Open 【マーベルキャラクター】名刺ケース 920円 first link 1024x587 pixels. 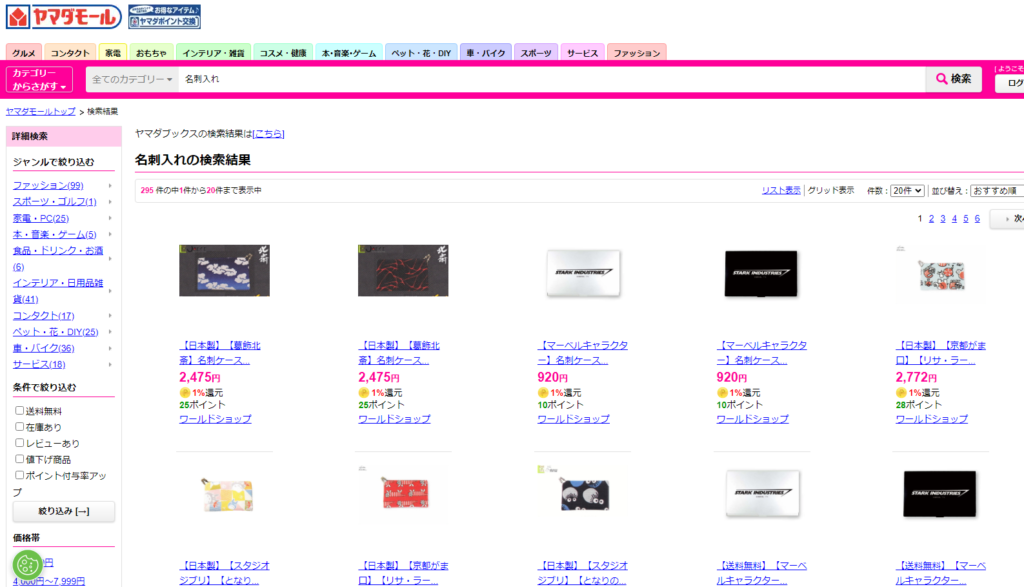(x=583, y=353)
